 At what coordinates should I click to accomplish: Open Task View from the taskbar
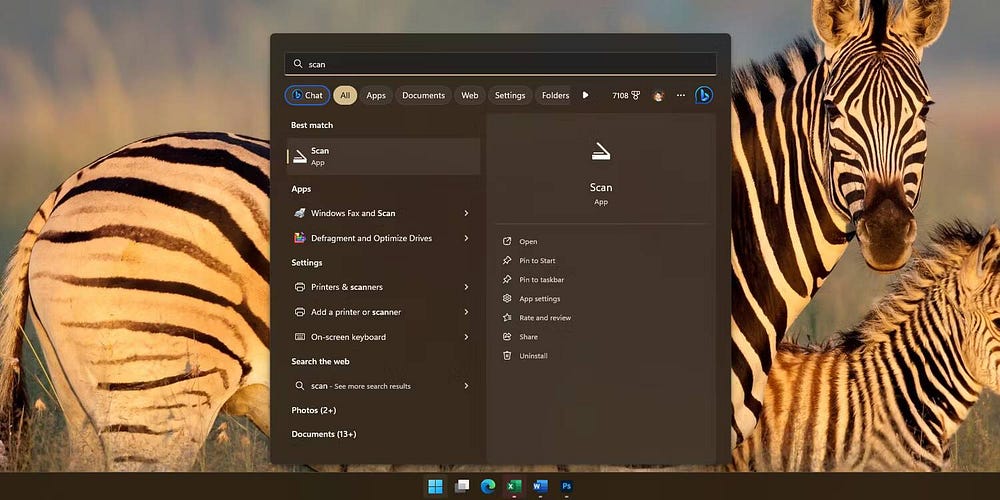pyautogui.click(x=461, y=487)
